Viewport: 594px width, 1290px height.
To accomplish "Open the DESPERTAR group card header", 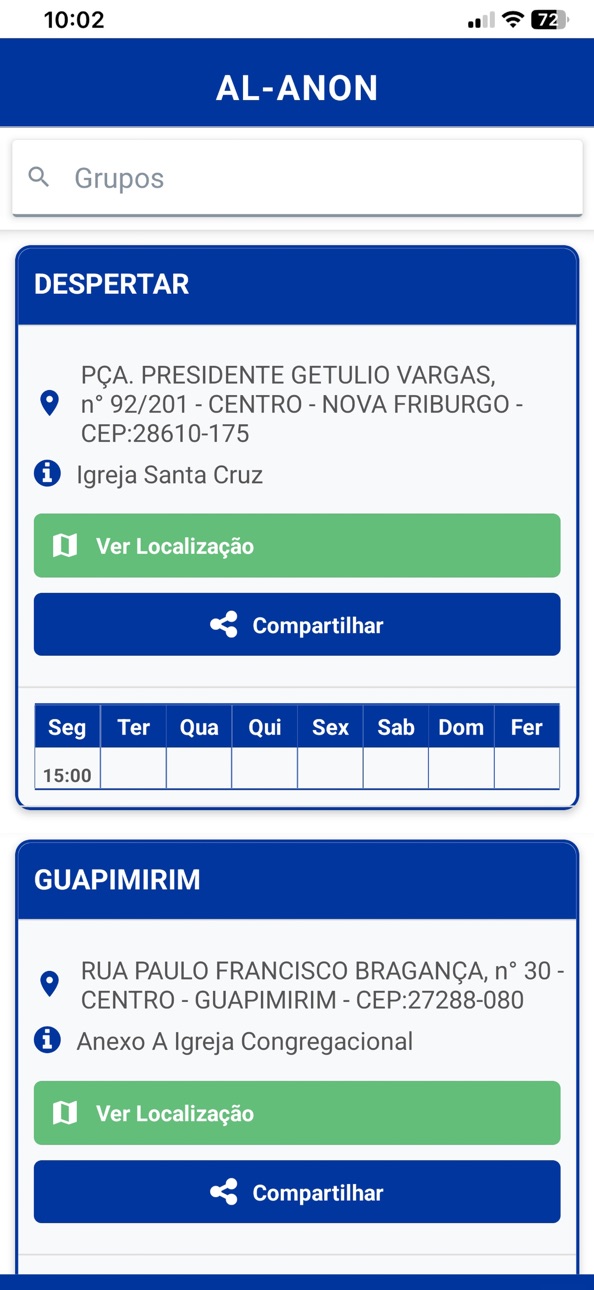I will pyautogui.click(x=297, y=285).
